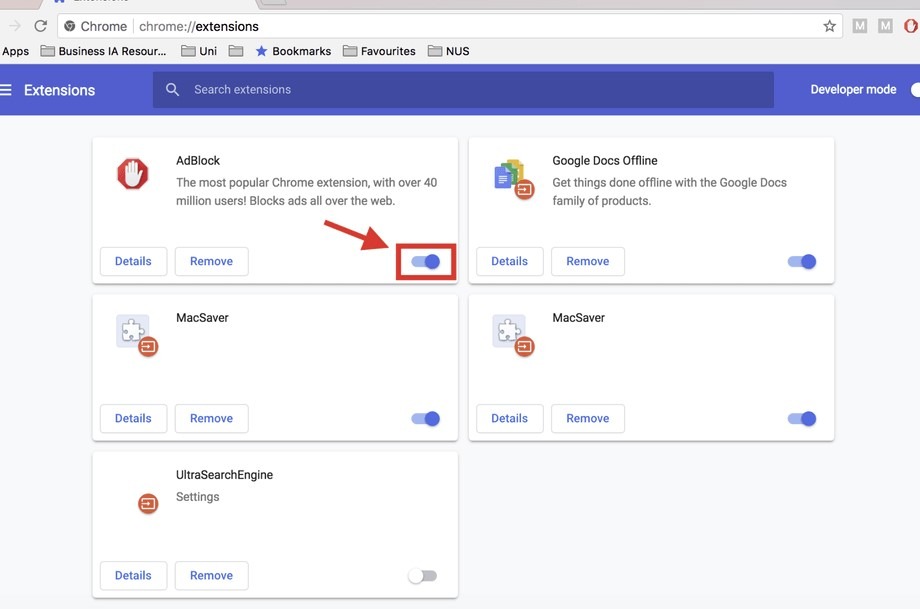Click the first Gmail toolbar extension icon
Image resolution: width=920 pixels, height=609 pixels.
tap(860, 26)
